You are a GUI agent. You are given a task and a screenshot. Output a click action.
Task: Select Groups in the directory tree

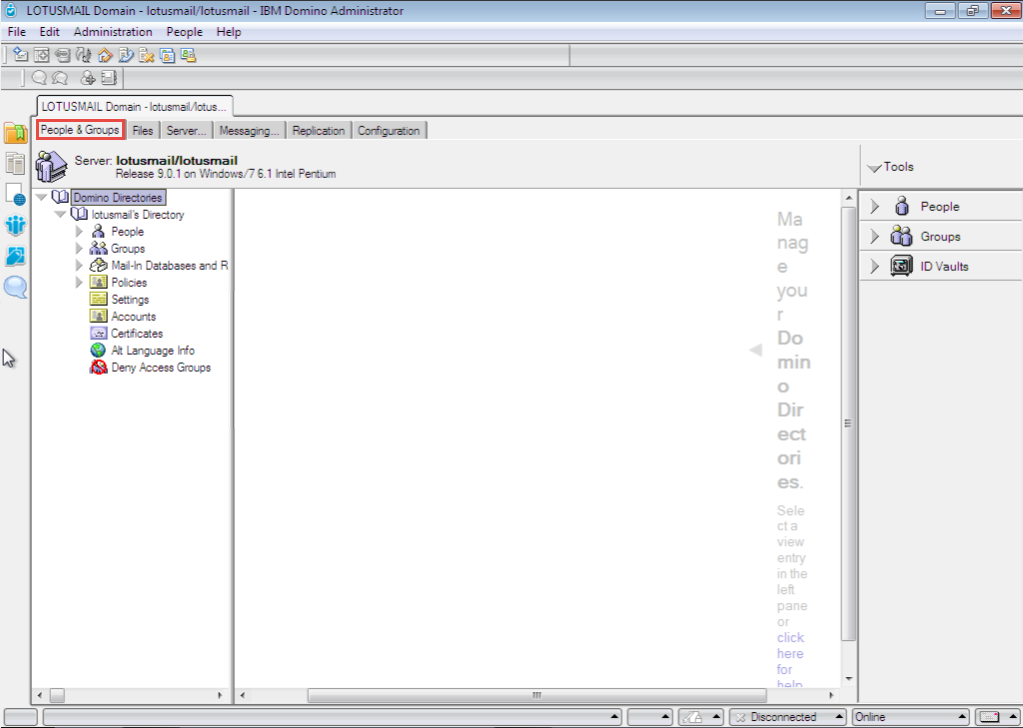pyautogui.click(x=127, y=249)
